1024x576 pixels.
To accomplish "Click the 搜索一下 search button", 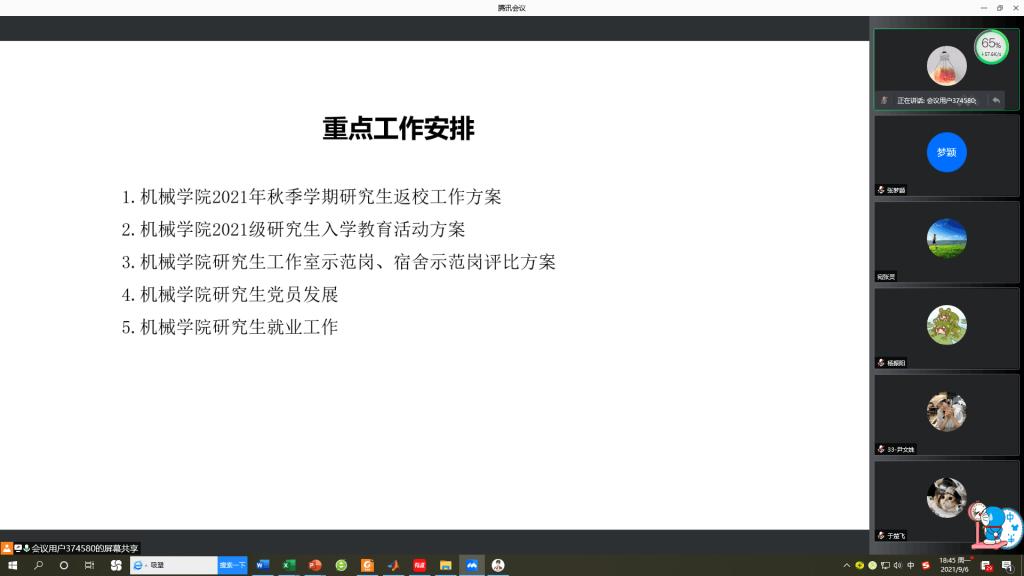I will (x=231, y=565).
